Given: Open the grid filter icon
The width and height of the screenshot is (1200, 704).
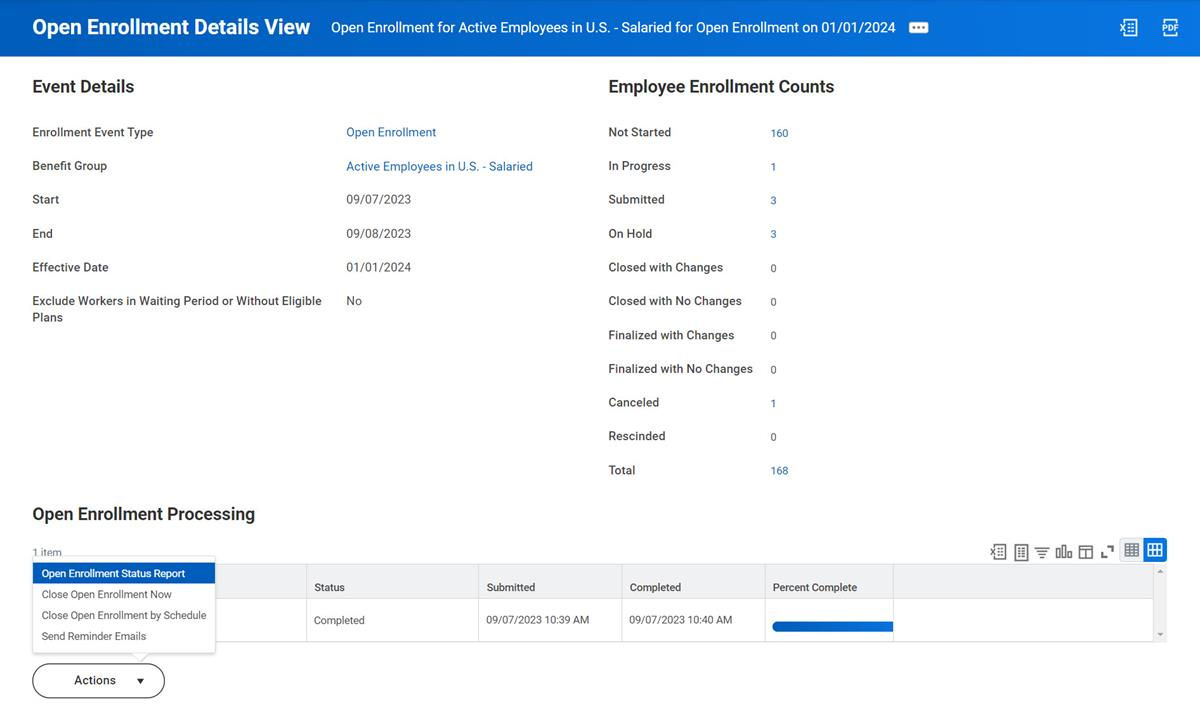Looking at the screenshot, I should point(1042,551).
